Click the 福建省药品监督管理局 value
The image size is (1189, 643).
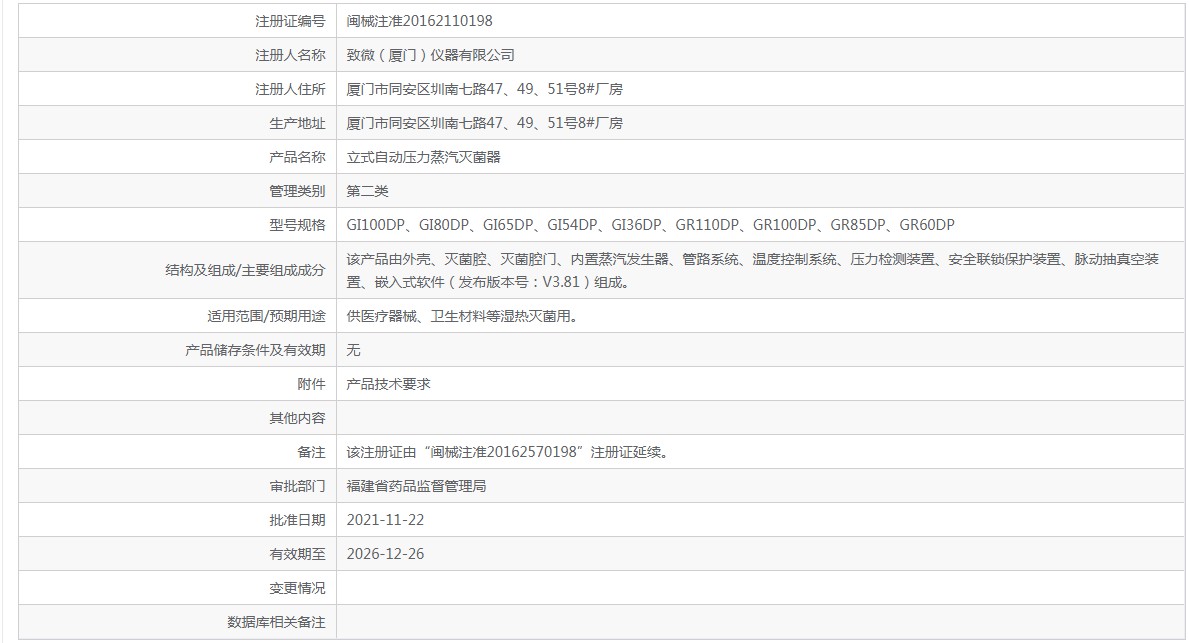[x=416, y=487]
